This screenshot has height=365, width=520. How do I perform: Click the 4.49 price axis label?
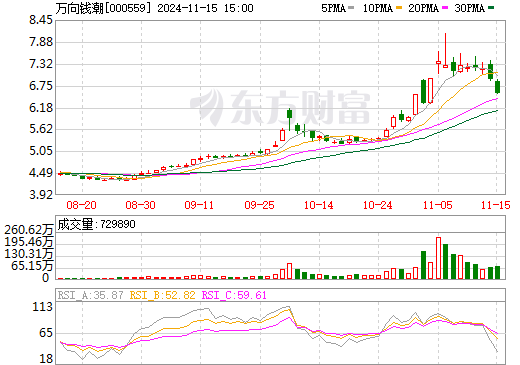point(41,173)
